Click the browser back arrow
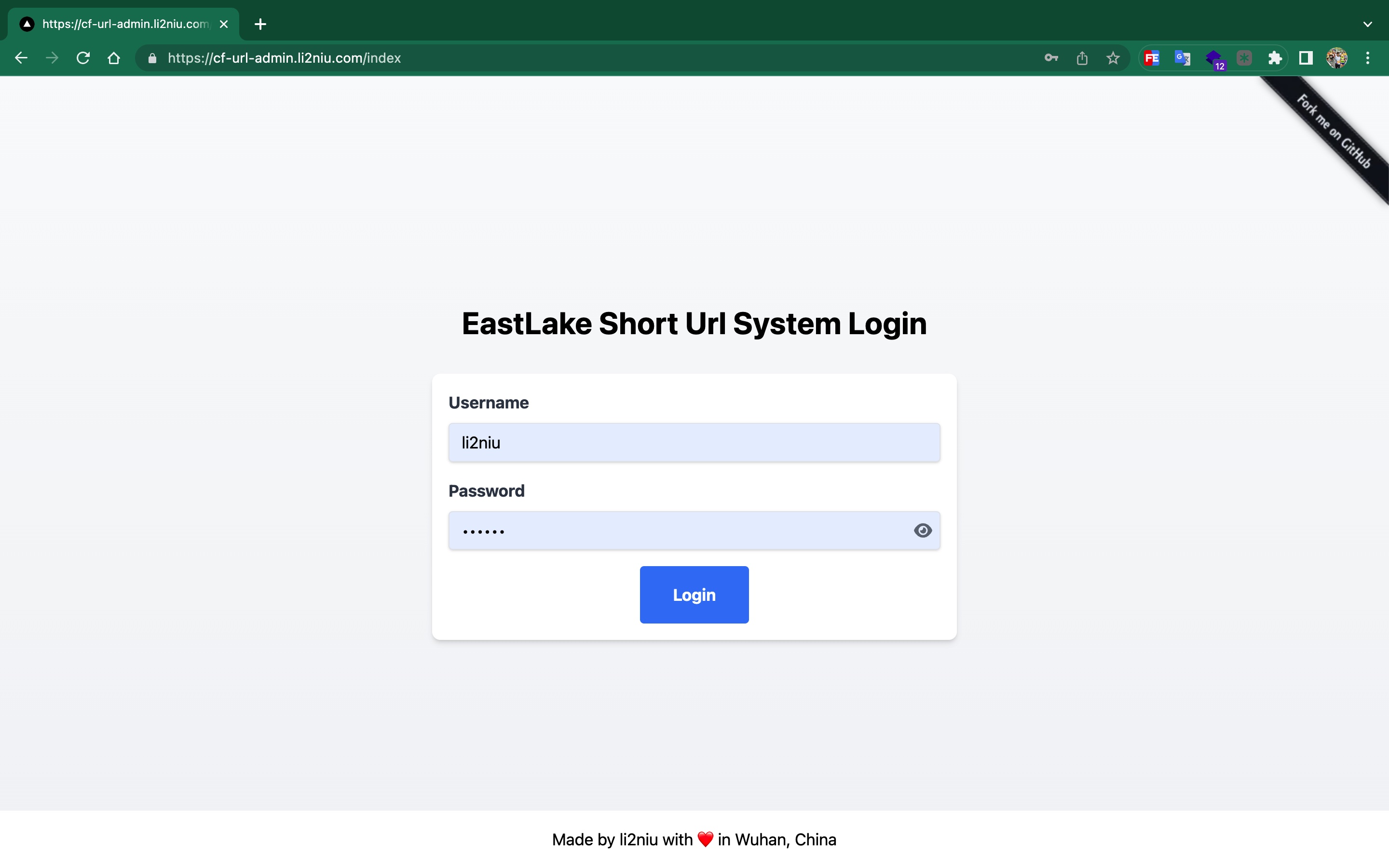Image resolution: width=1389 pixels, height=868 pixels. coord(21,58)
